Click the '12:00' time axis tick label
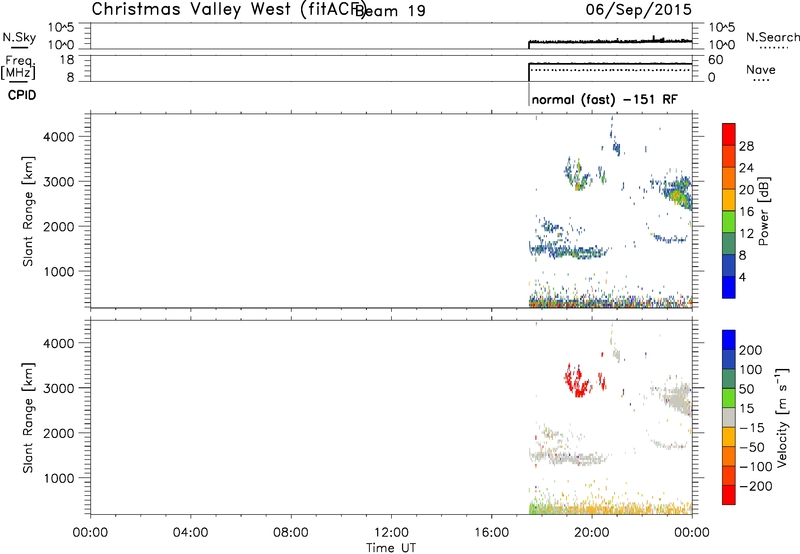Screen dimensions: 800x554 coord(391,533)
